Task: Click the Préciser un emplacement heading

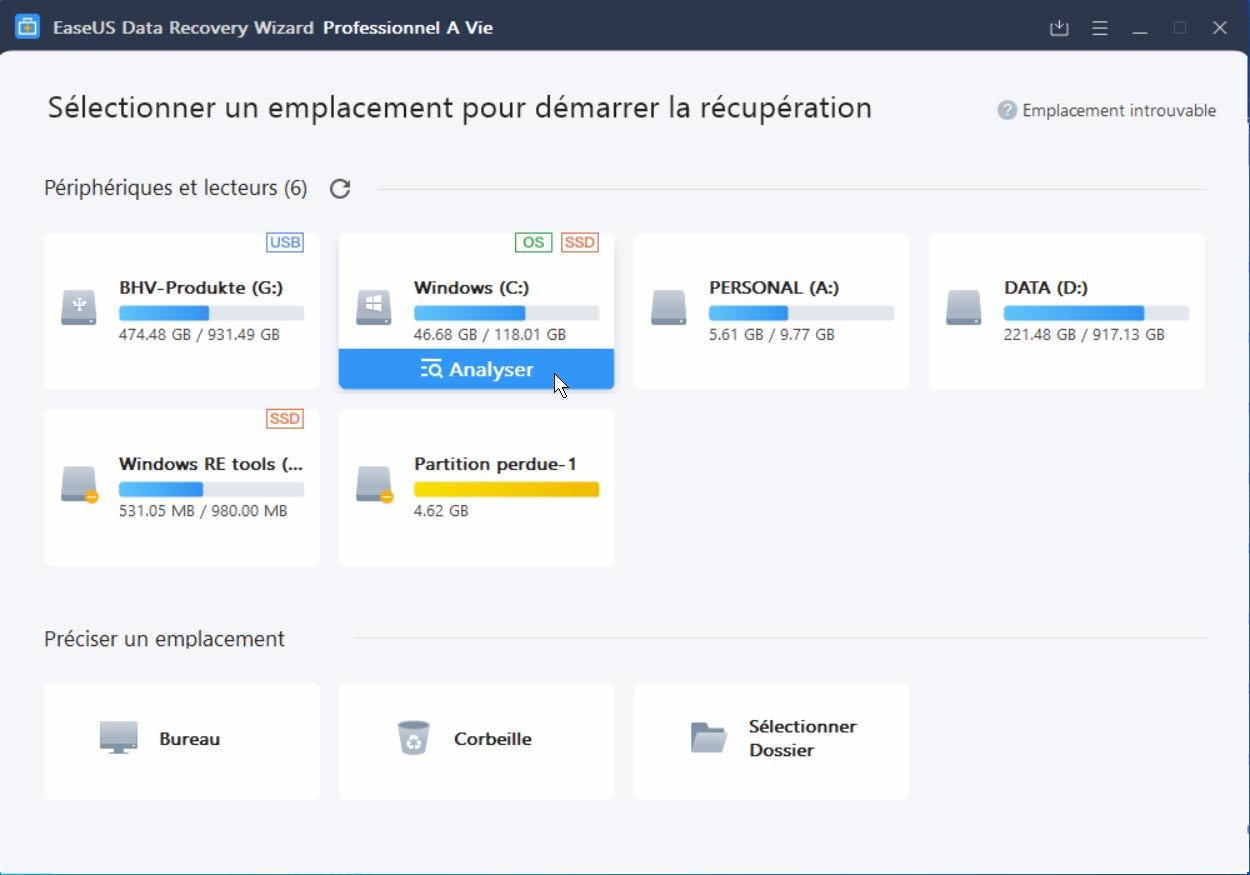Action: [165, 639]
